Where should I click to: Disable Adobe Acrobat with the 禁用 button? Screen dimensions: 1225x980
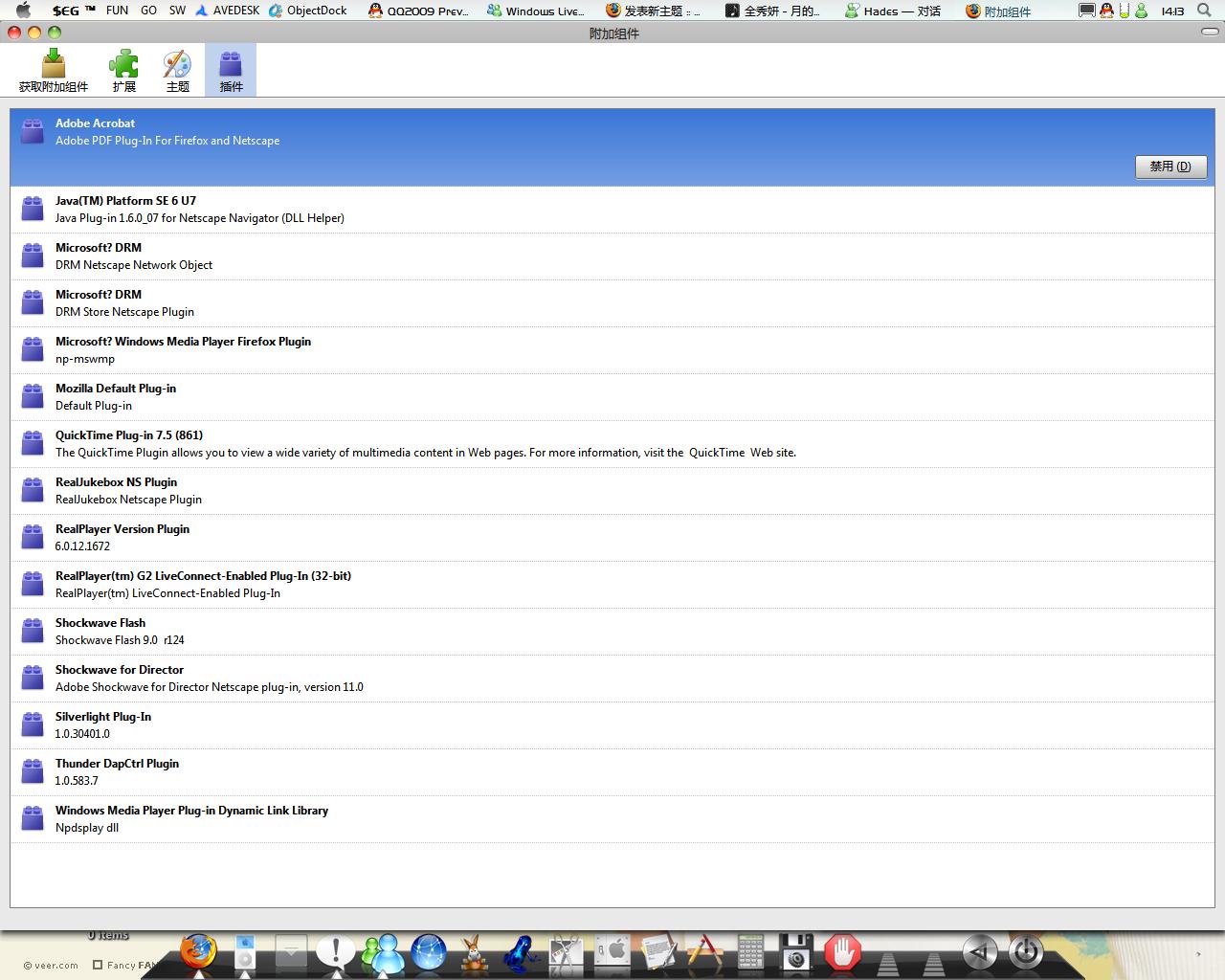[x=1171, y=167]
